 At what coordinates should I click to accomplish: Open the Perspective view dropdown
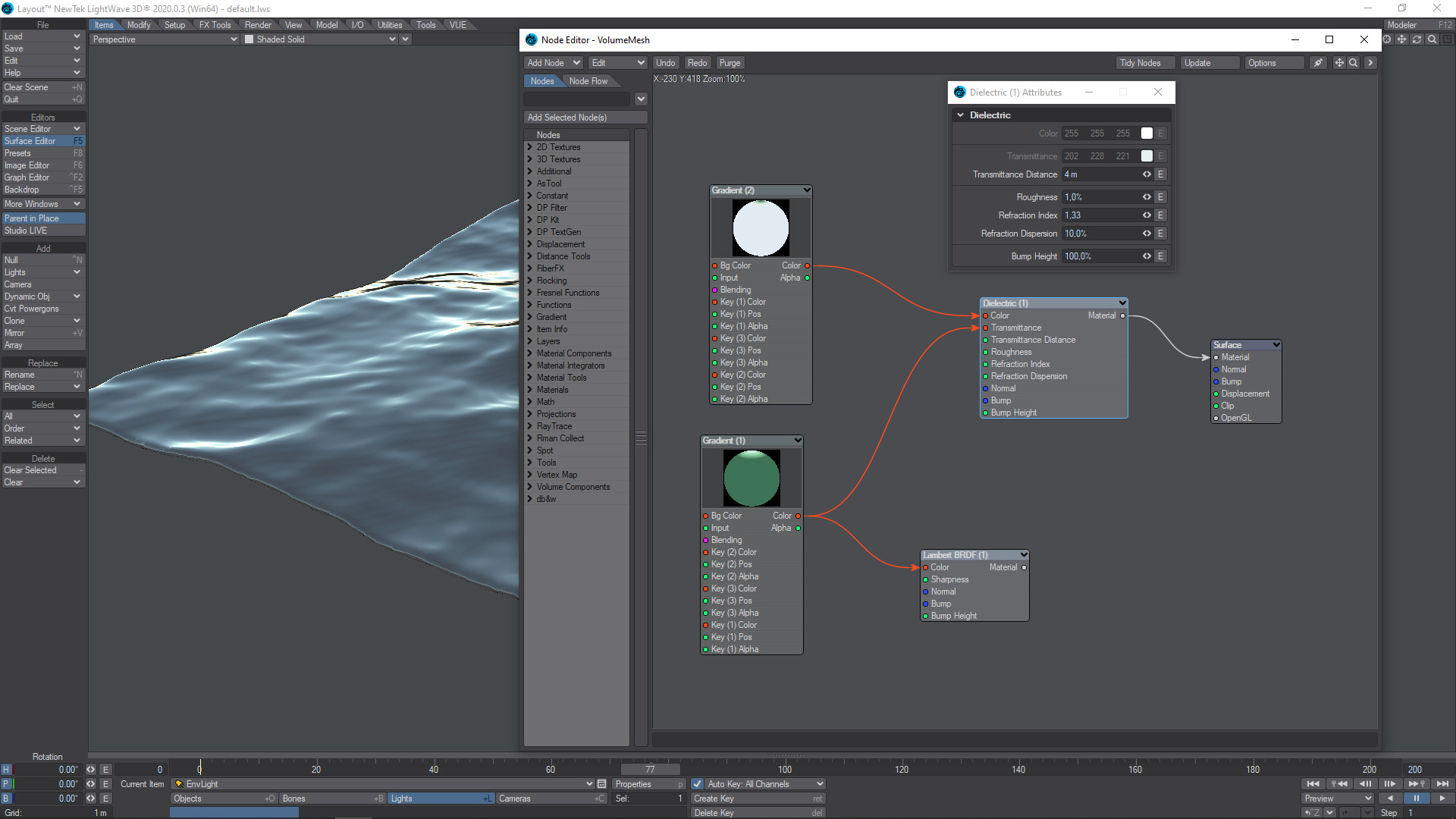pos(165,39)
